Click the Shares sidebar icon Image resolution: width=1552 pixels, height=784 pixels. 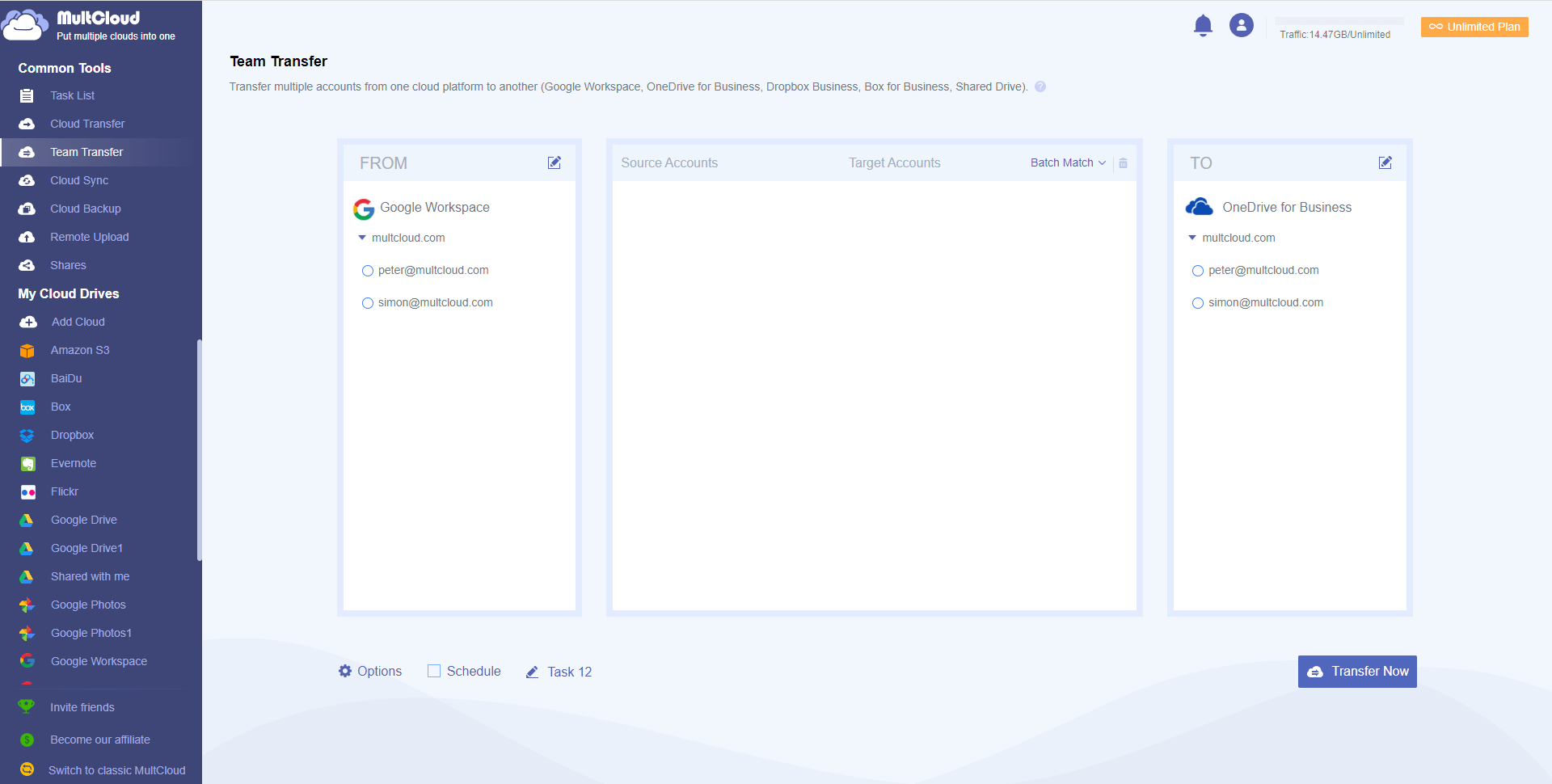(x=27, y=265)
